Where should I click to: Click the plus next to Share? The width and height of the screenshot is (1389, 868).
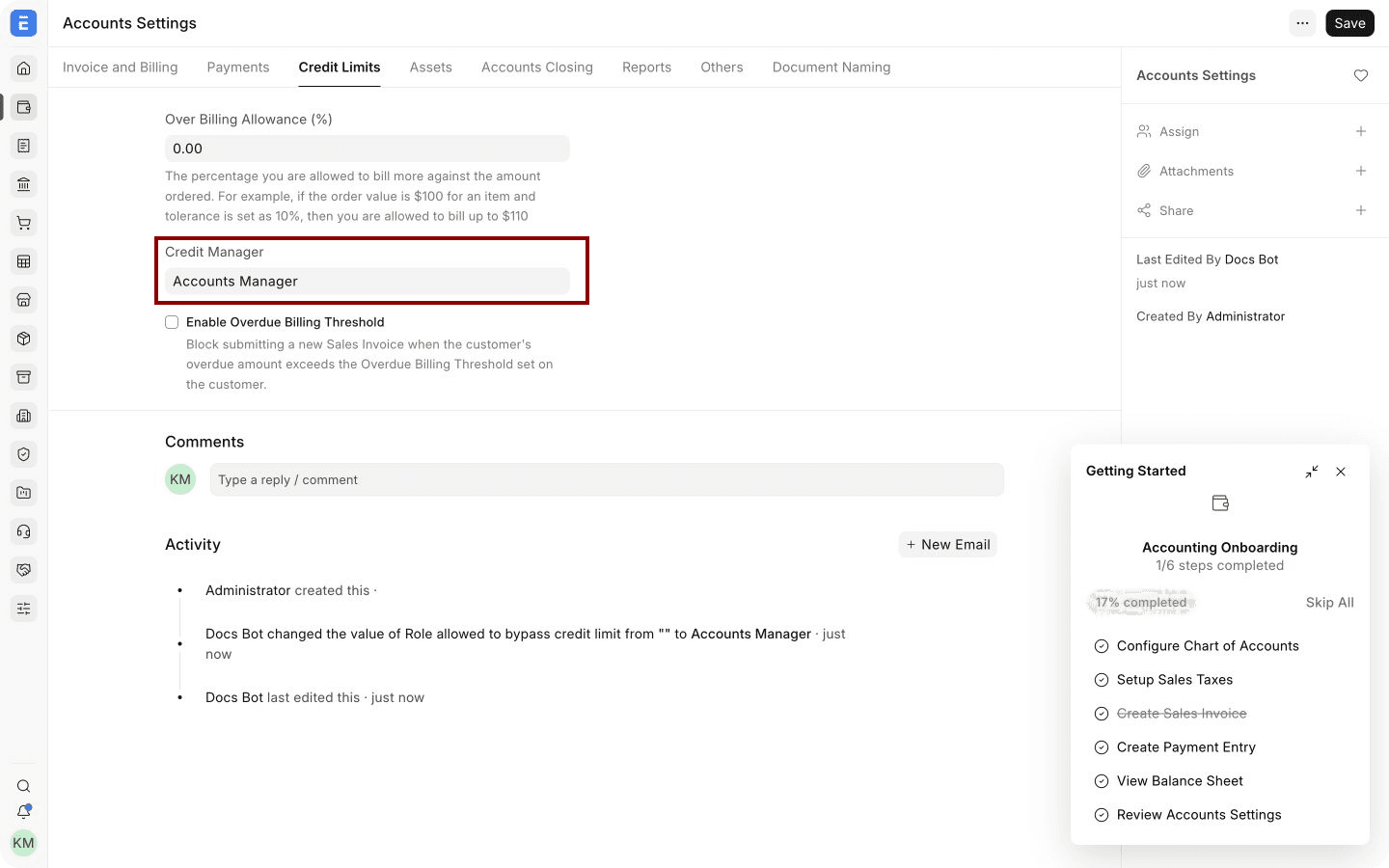(1361, 210)
